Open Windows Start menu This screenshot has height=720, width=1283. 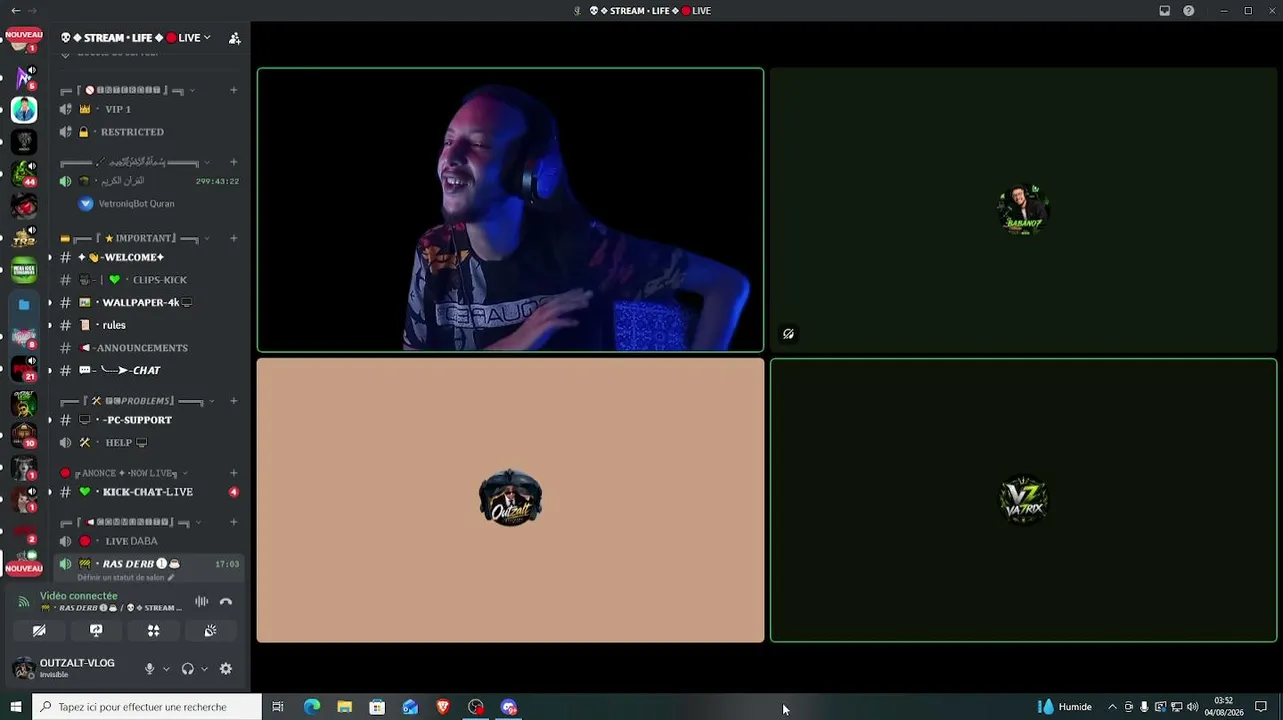15,707
